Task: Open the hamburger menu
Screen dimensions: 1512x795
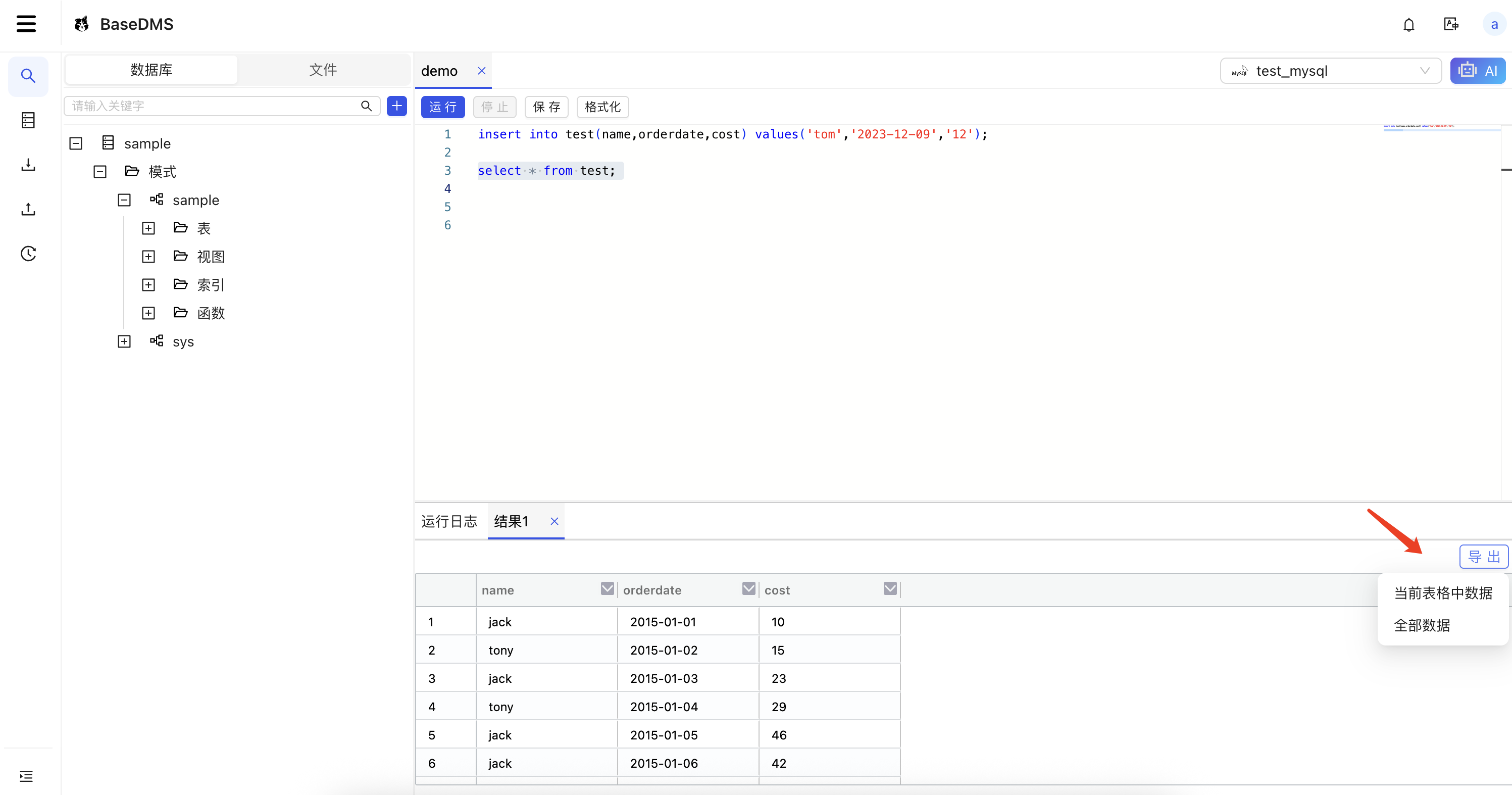Action: [x=26, y=24]
